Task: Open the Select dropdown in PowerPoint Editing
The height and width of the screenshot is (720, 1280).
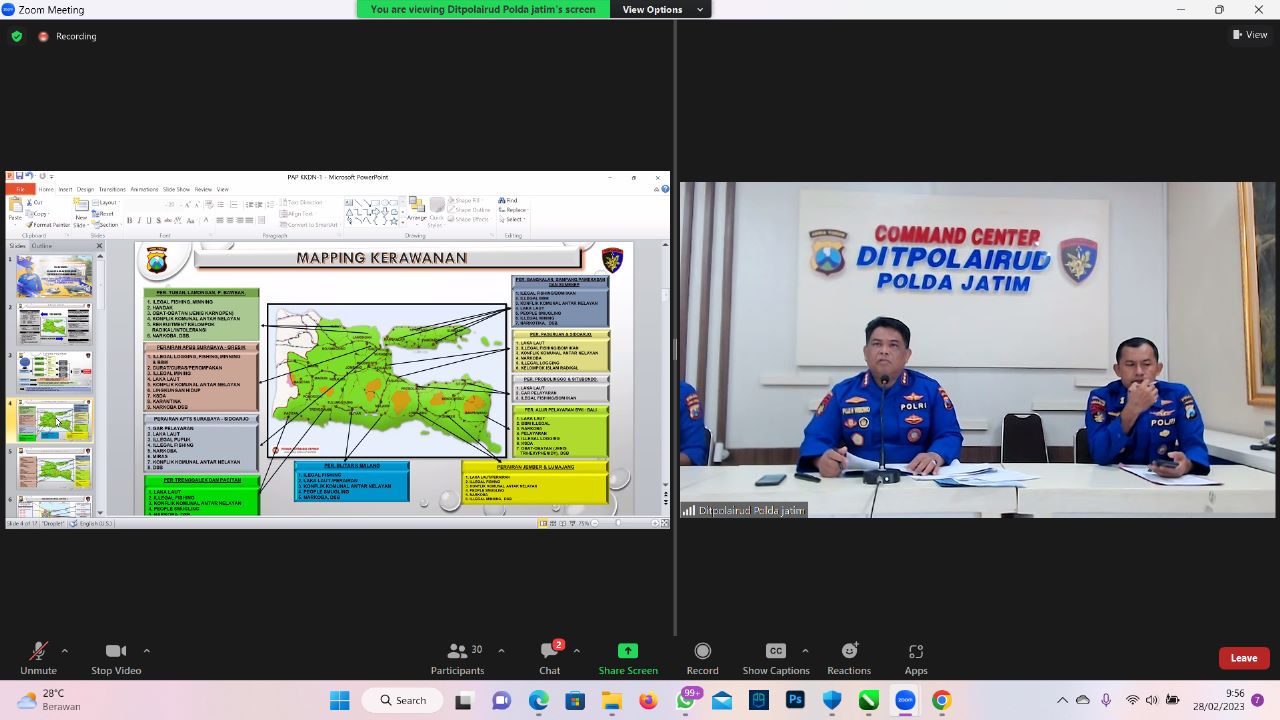Action: click(511, 219)
